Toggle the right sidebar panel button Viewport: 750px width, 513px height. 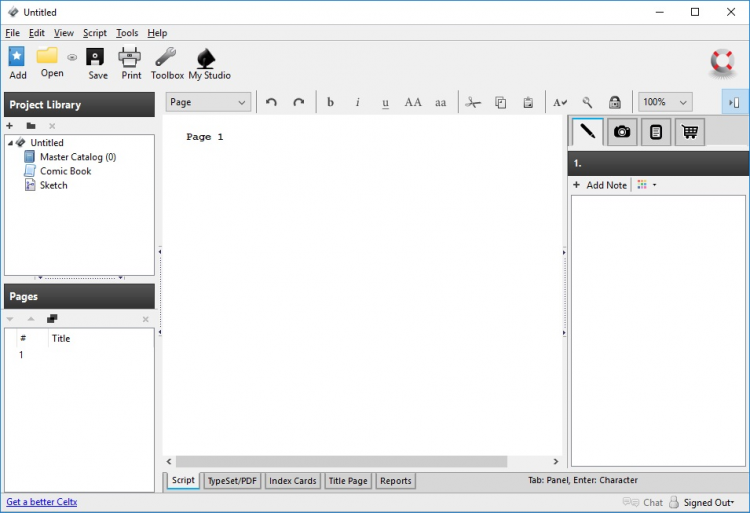[x=734, y=102]
